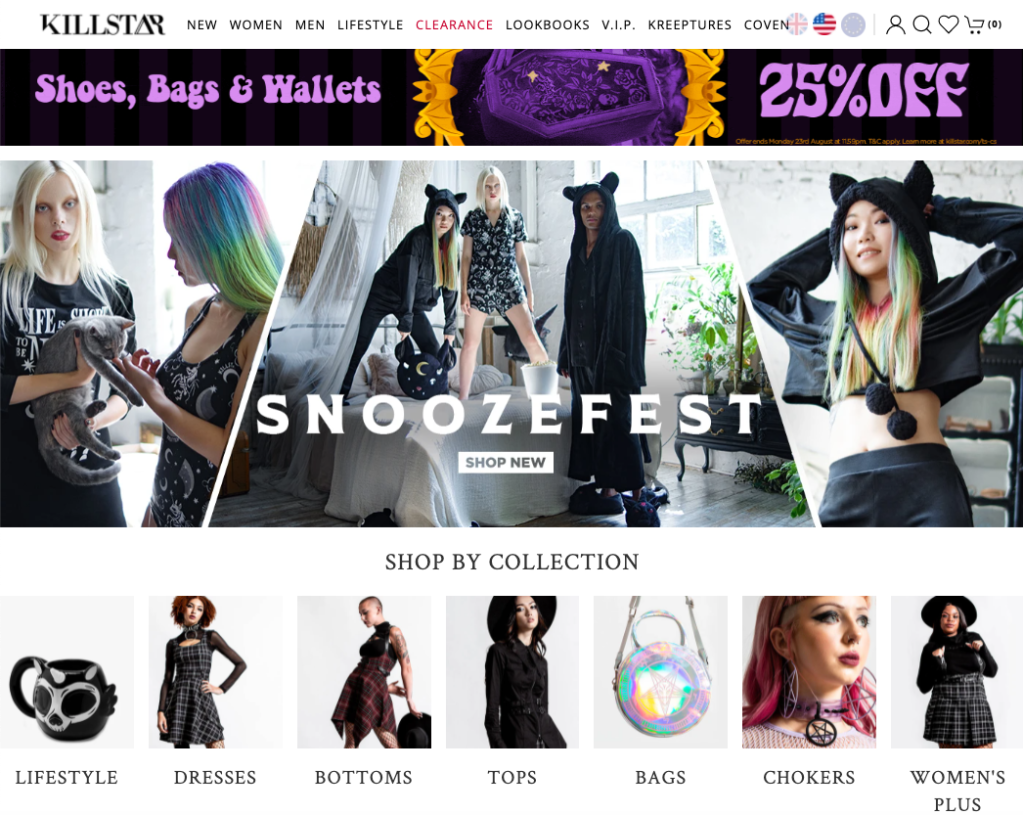Image resolution: width=1023 pixels, height=815 pixels.
Task: Select the holographic Bags collection image
Action: click(660, 671)
